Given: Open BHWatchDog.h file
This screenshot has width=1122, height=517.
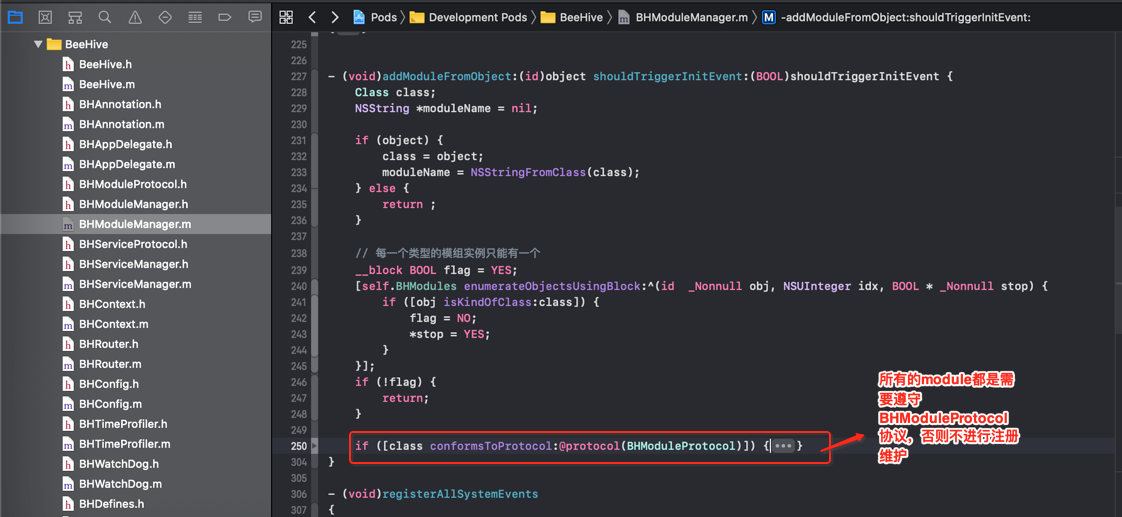Looking at the screenshot, I should coord(110,463).
